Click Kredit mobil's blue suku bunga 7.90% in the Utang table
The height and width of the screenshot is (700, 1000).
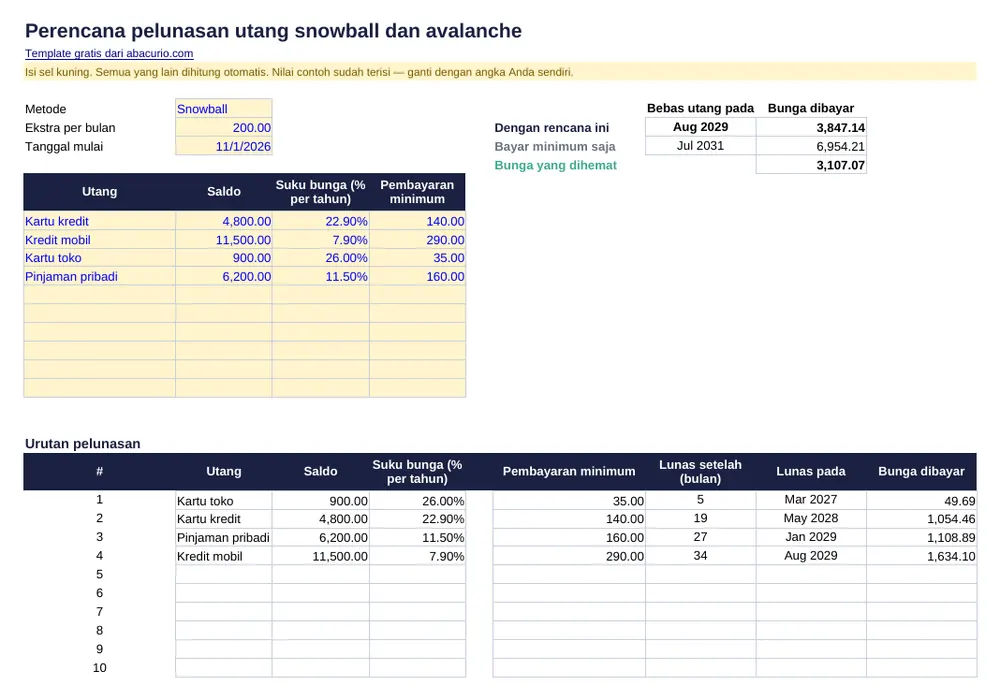pos(321,240)
